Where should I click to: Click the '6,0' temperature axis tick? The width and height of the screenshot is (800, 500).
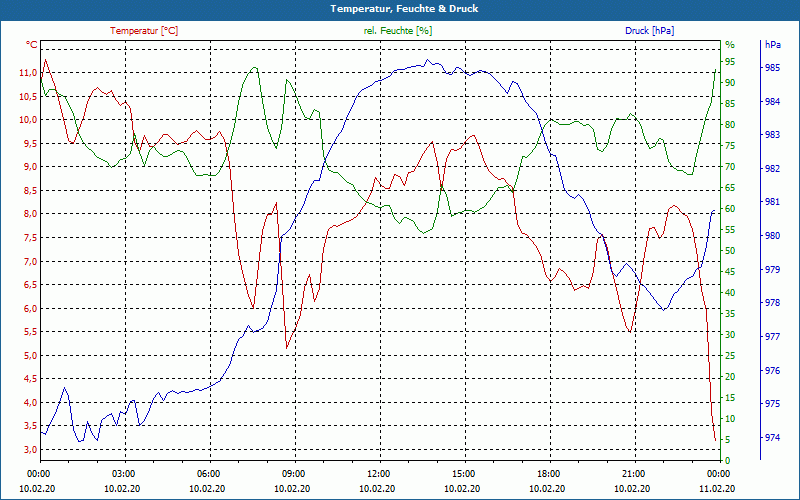click(30, 309)
